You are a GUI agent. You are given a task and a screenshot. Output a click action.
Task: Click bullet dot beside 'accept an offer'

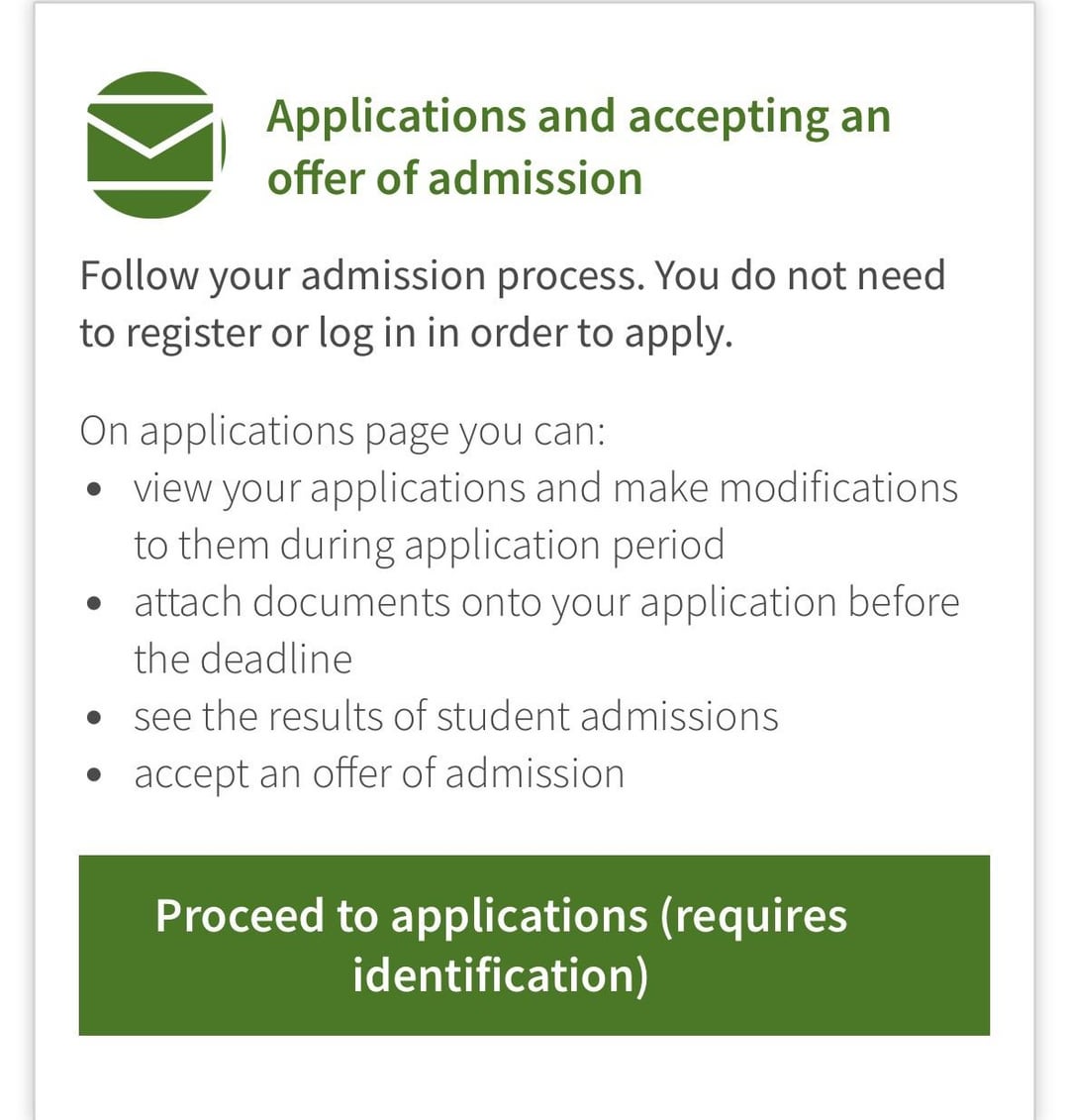(x=94, y=775)
